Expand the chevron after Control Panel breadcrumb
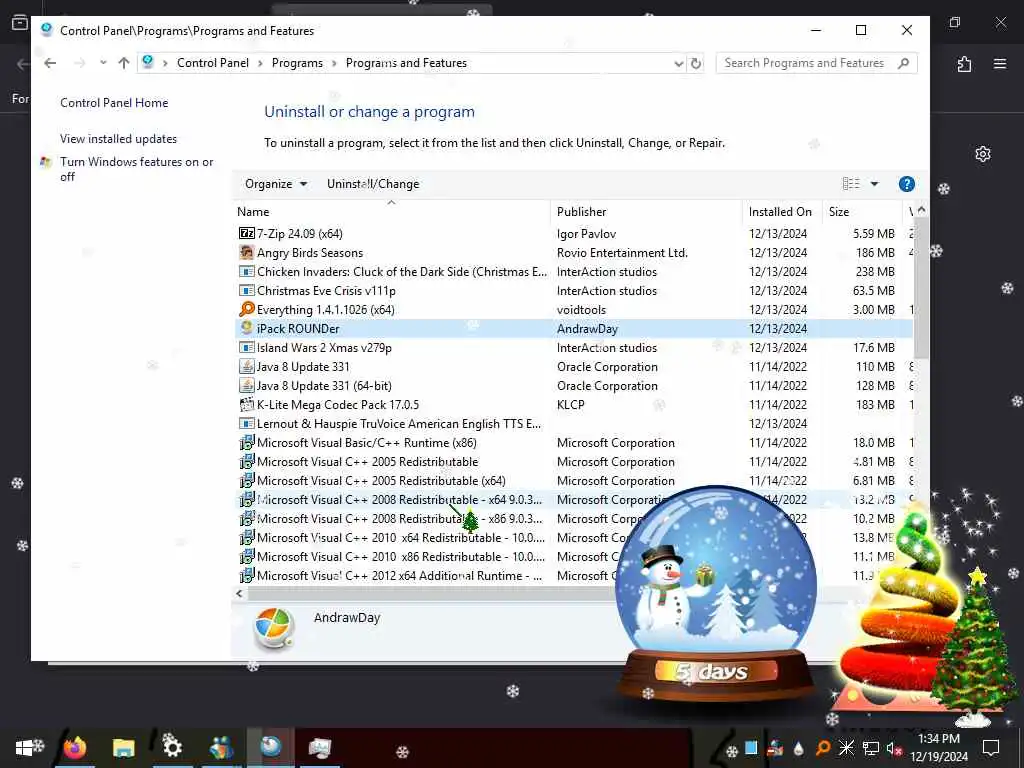 tap(261, 63)
